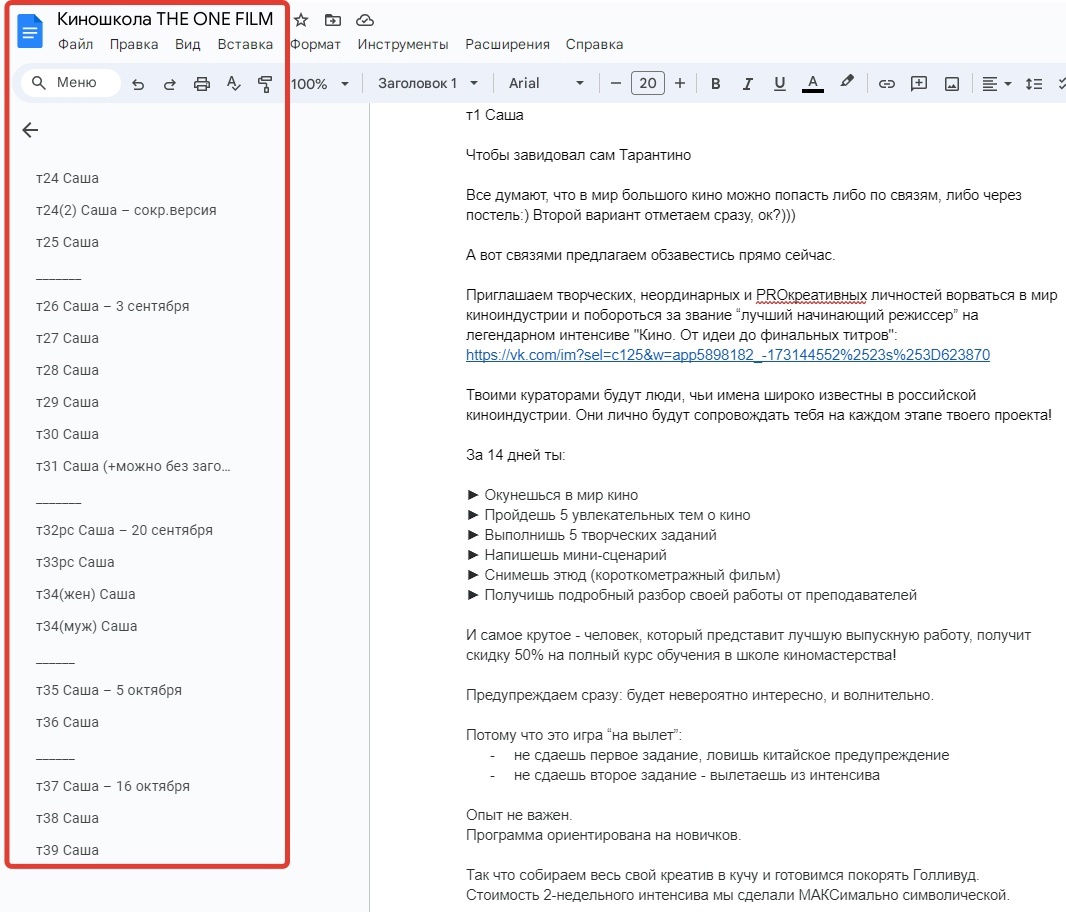Click the add comment icon
The height and width of the screenshot is (912, 1066).
click(919, 84)
